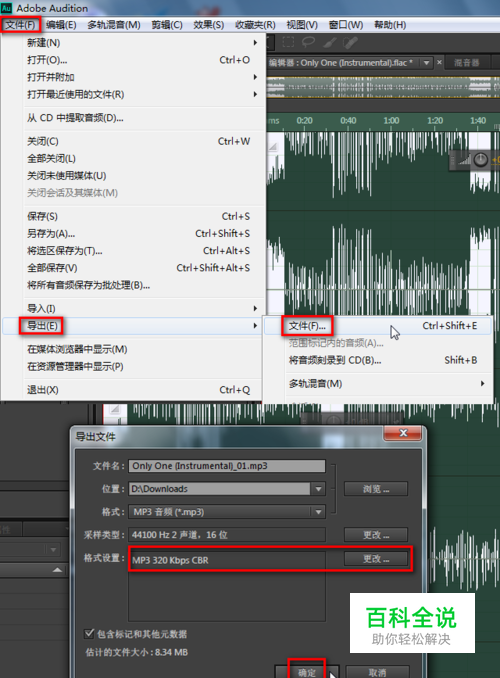Click the 0:40 mark on timeline ruler
500x678 pixels.
(348, 121)
